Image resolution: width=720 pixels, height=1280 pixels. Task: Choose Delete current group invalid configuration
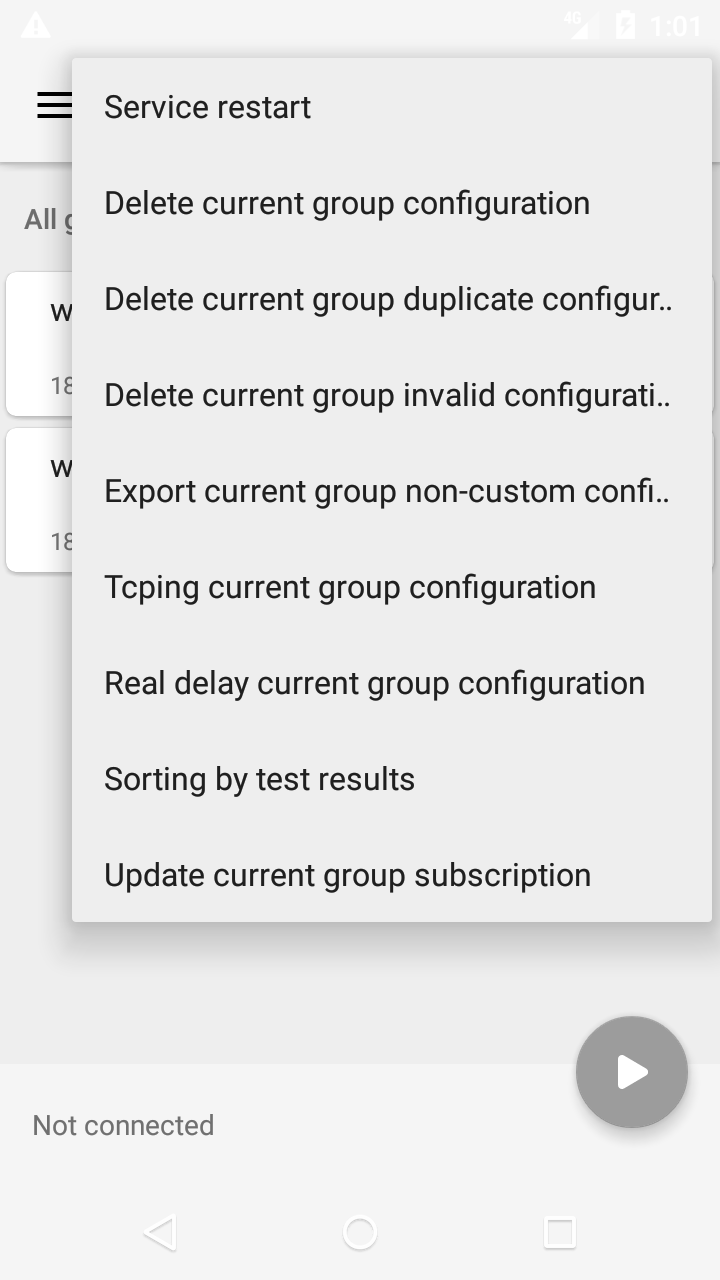coord(390,395)
